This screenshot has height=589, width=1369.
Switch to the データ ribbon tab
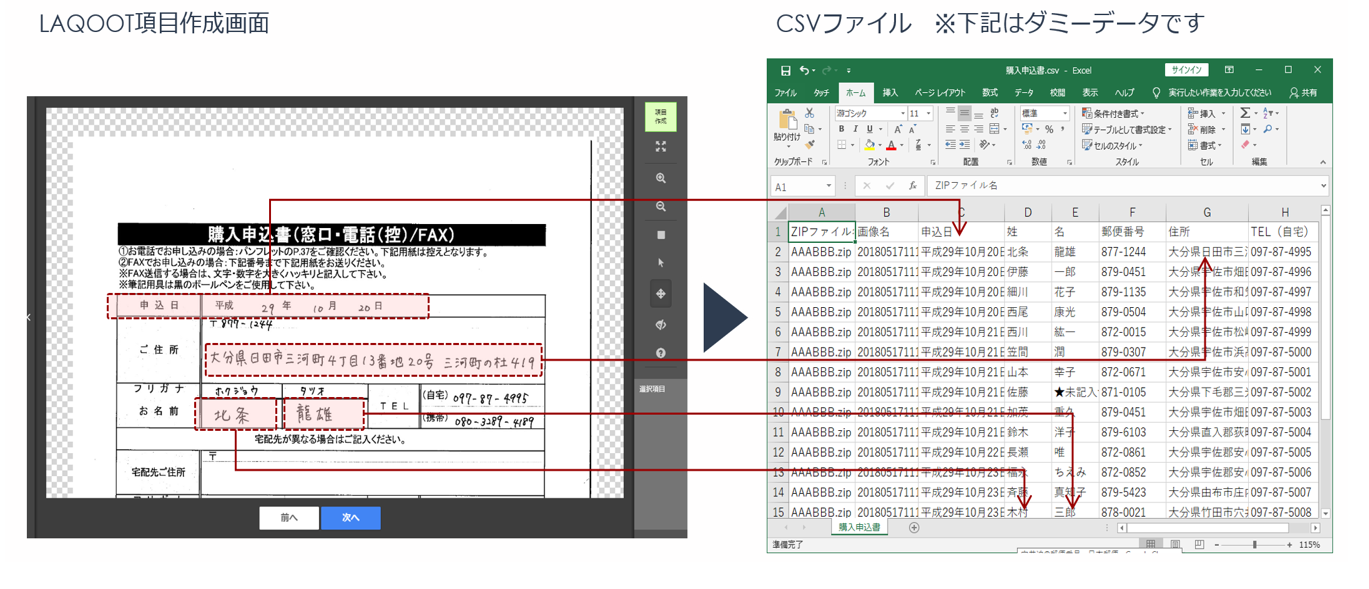tap(1024, 93)
